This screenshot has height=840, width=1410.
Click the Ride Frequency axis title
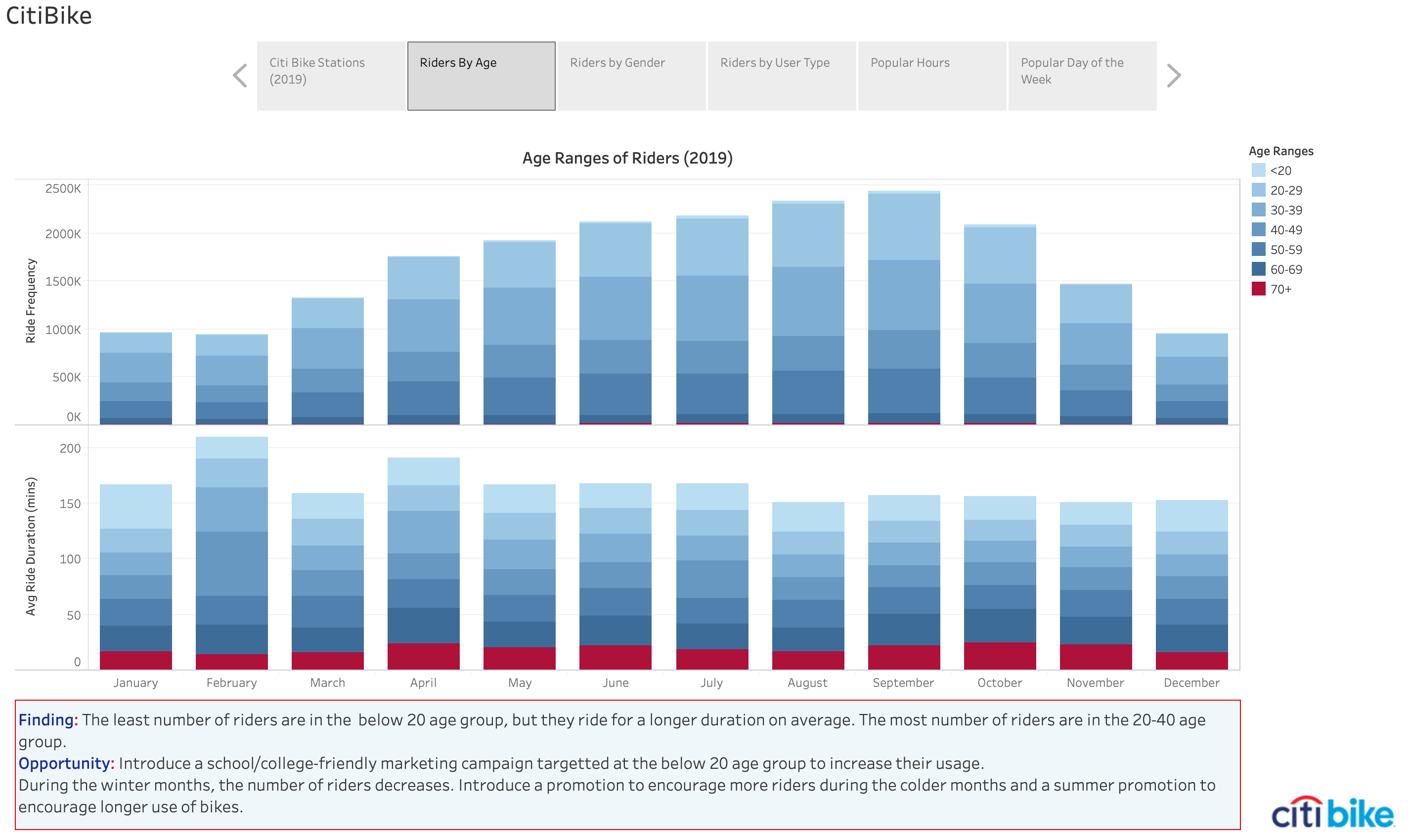click(x=31, y=301)
